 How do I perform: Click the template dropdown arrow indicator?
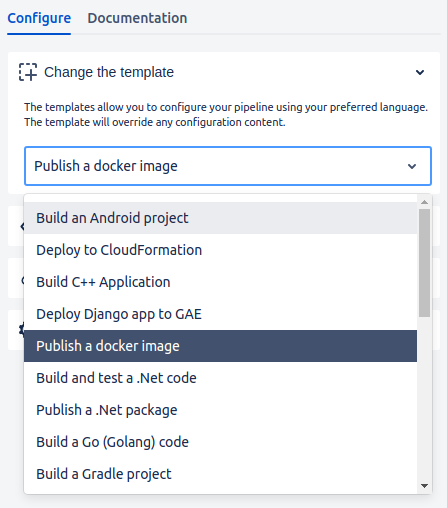[412, 166]
